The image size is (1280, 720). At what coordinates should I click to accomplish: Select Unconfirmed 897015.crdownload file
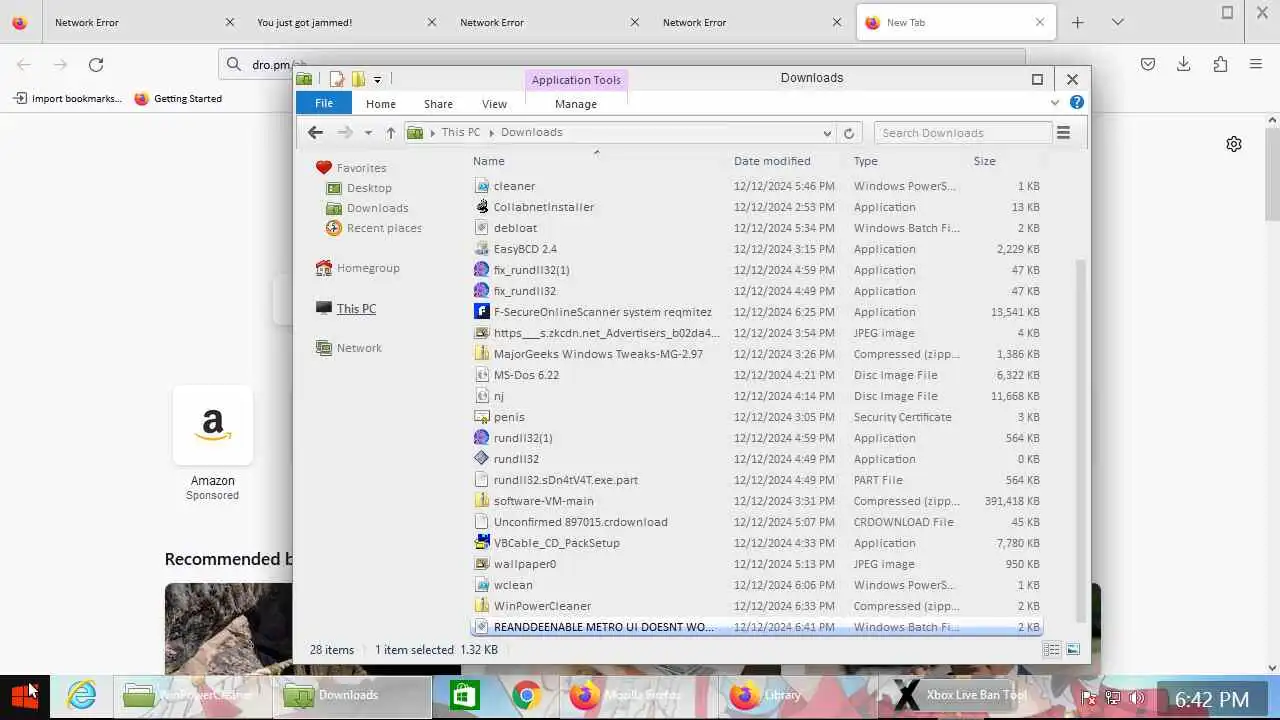755,522
